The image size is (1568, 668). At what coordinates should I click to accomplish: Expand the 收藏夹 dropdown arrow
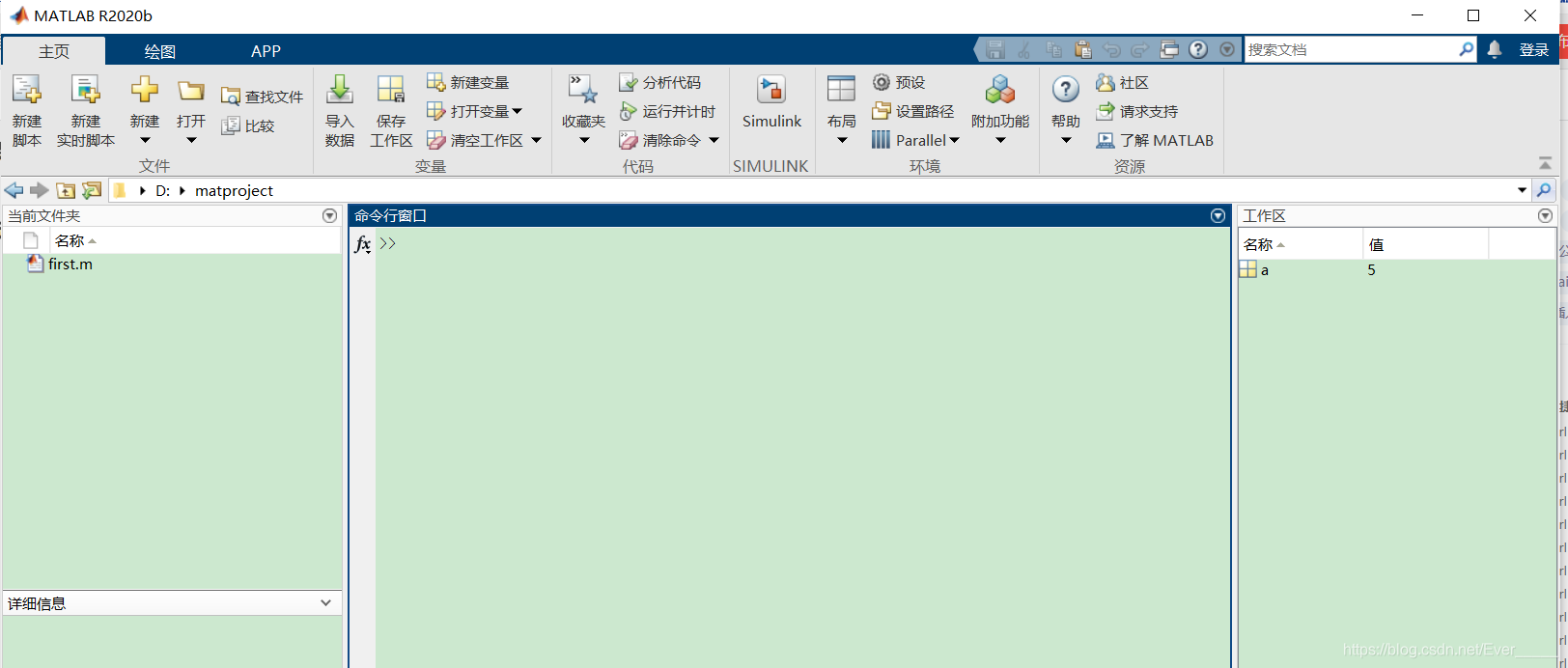click(584, 141)
